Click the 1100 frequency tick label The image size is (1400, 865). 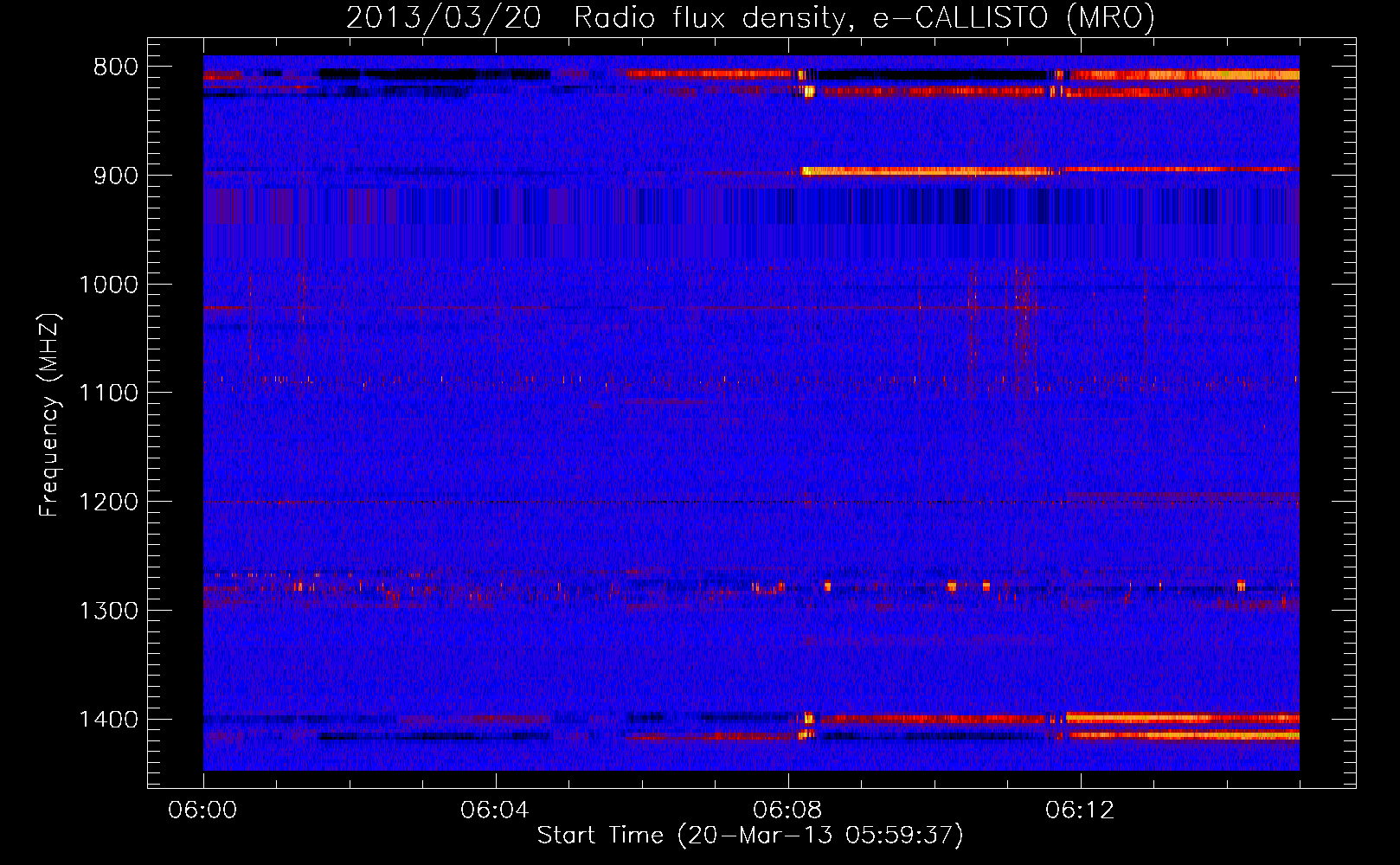tap(108, 394)
